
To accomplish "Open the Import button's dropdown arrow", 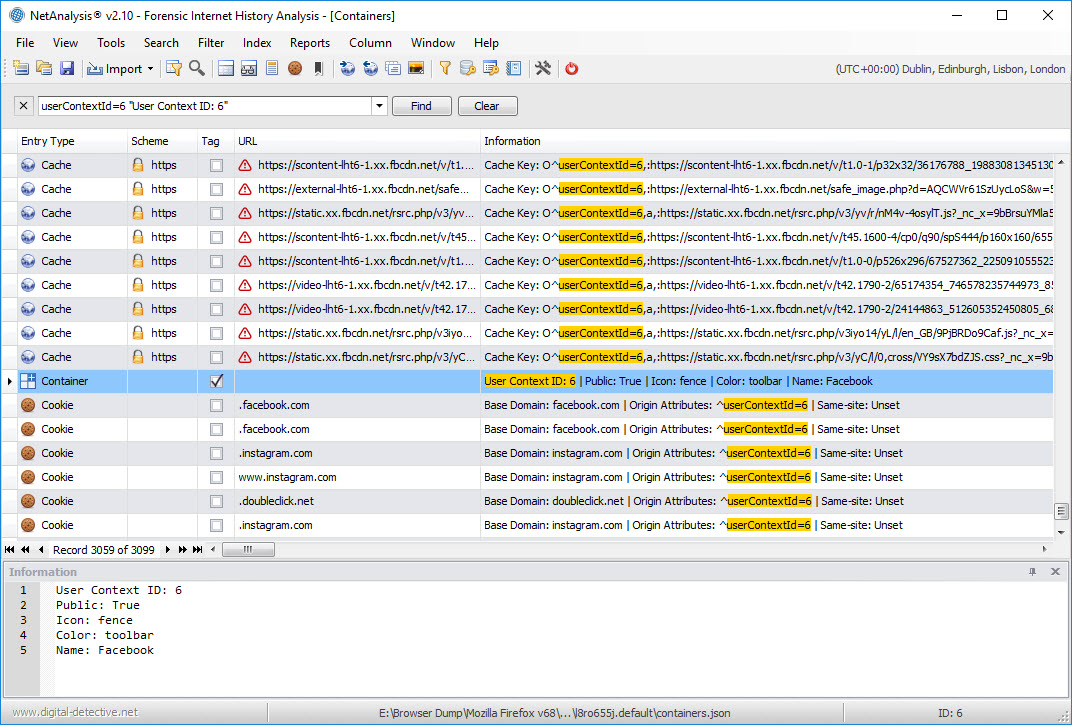I will [x=150, y=68].
